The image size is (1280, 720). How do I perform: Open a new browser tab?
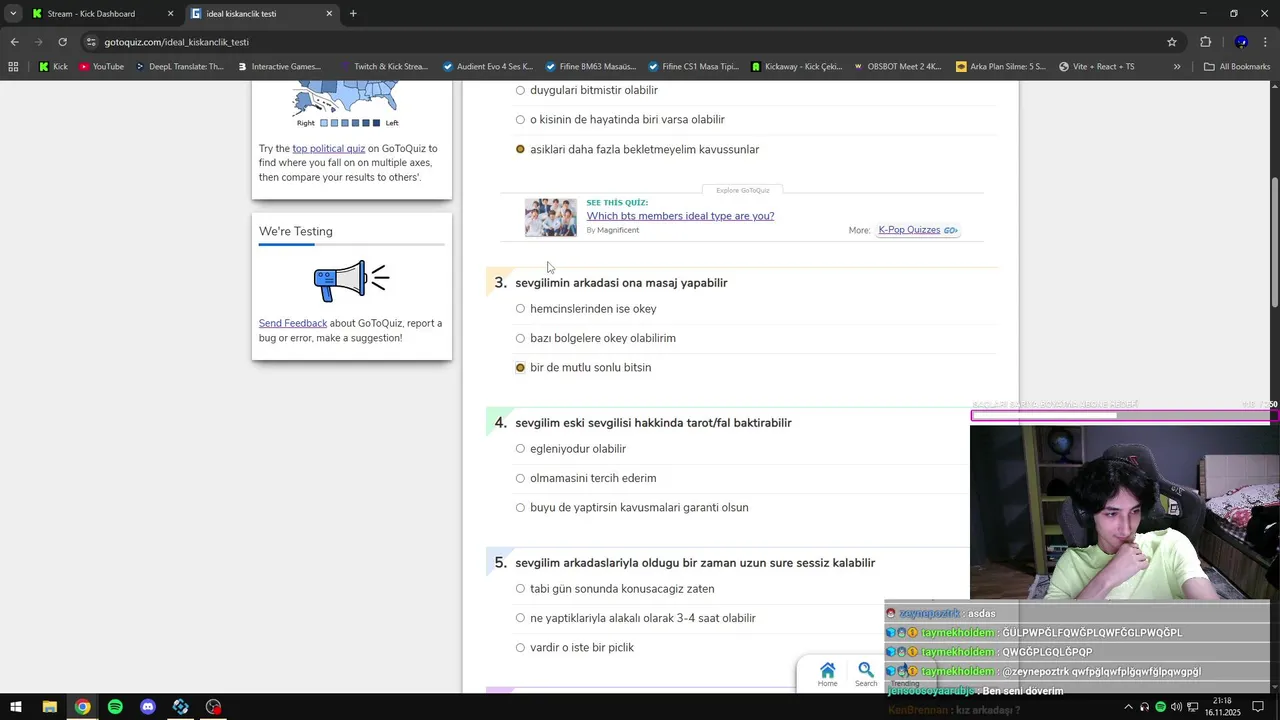(353, 14)
